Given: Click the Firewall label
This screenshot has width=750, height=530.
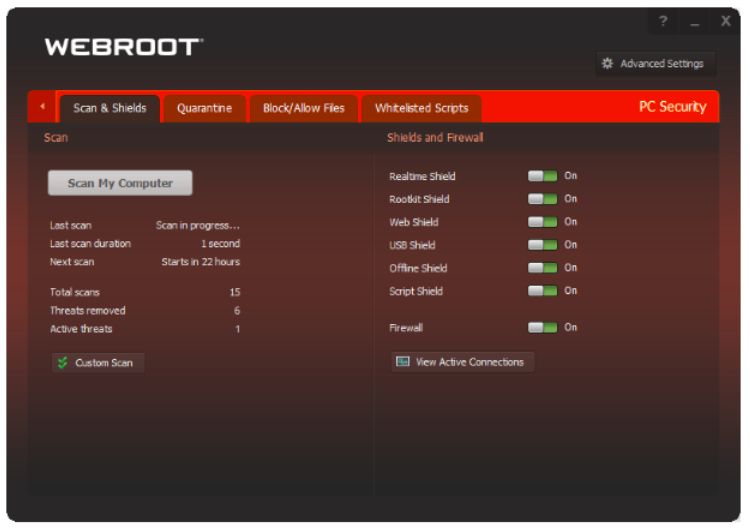Looking at the screenshot, I should point(406,328).
